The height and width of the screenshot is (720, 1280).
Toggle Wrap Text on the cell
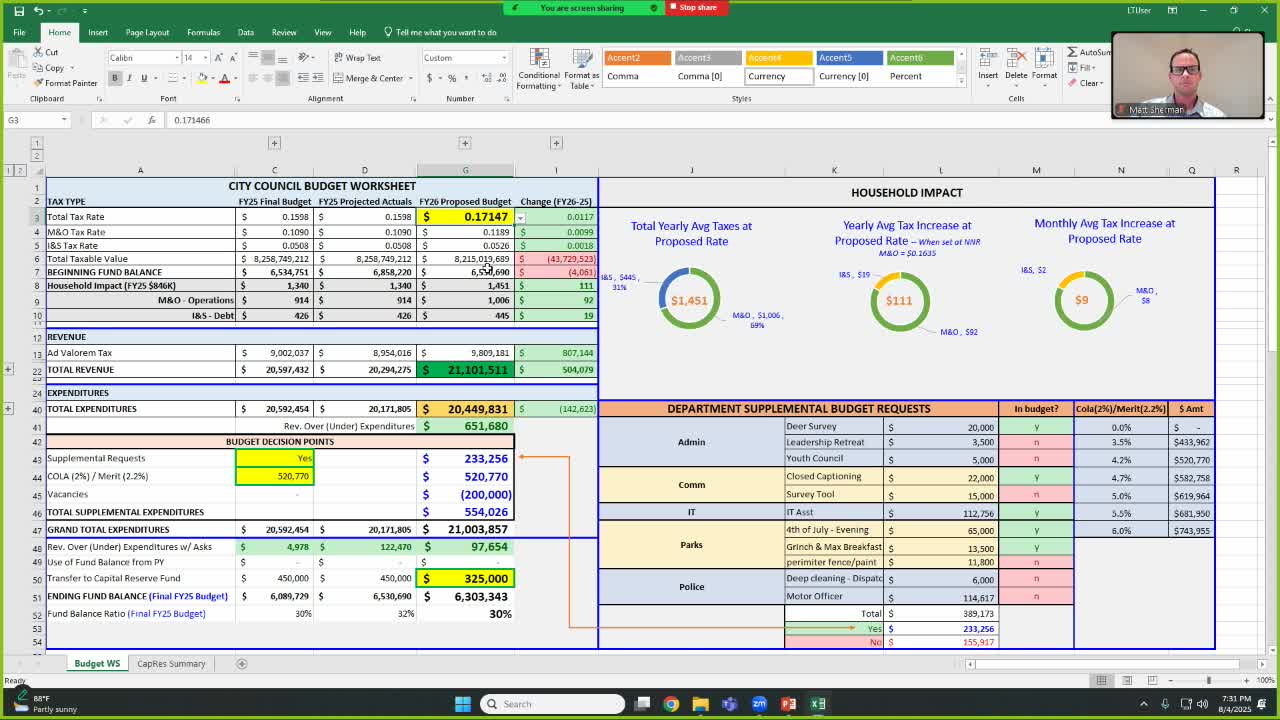click(358, 58)
